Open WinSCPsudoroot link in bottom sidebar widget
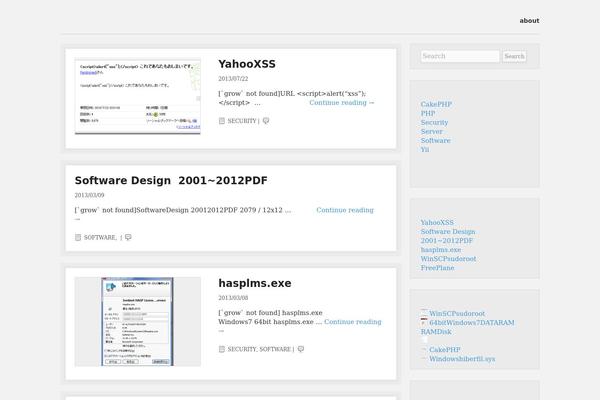Screen dimensions: 600x400 click(457, 313)
